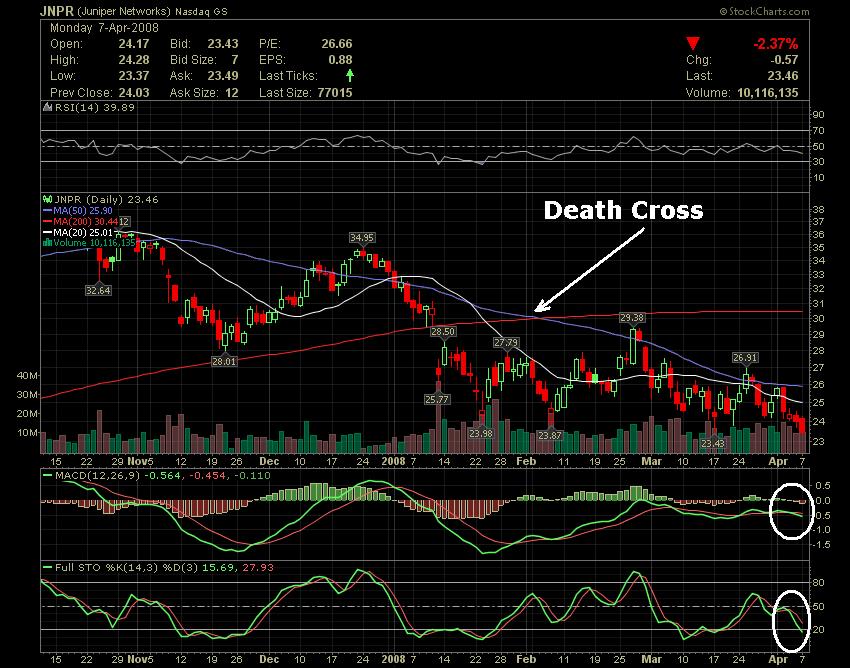
Task: Click the High value 24.28
Action: [133, 60]
